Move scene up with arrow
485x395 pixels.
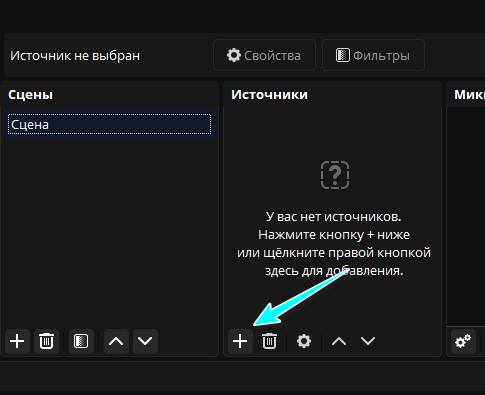[116, 341]
